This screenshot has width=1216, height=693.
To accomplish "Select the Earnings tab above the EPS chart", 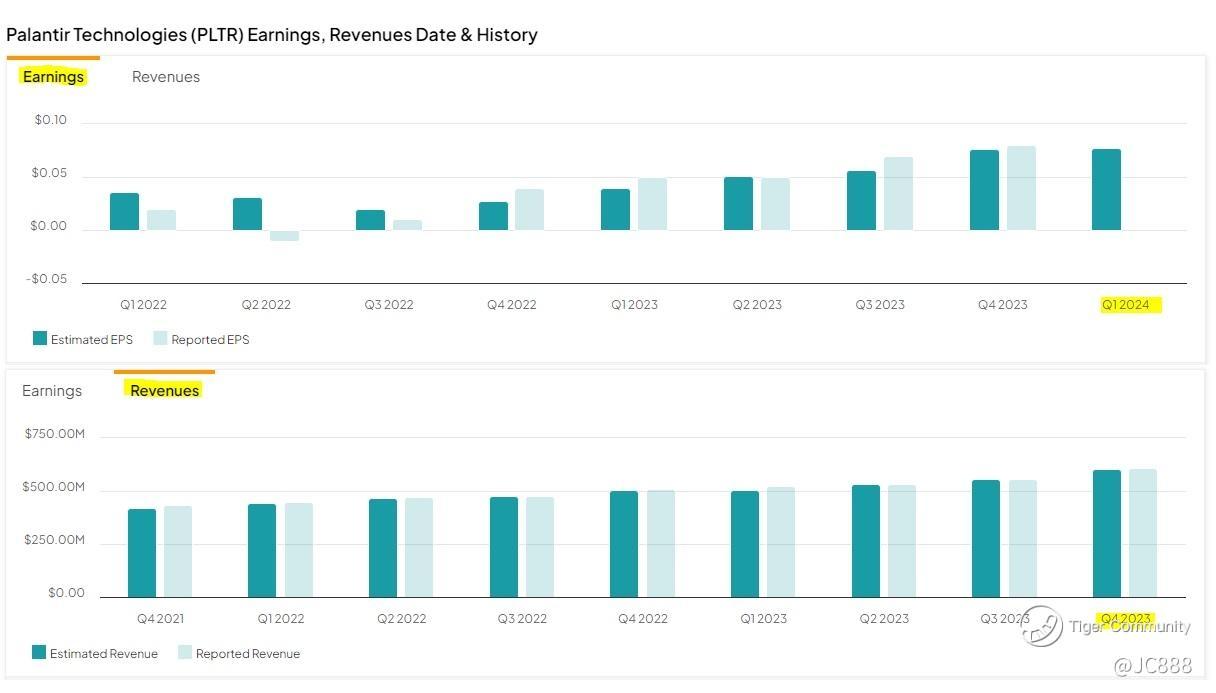I will pos(53,77).
